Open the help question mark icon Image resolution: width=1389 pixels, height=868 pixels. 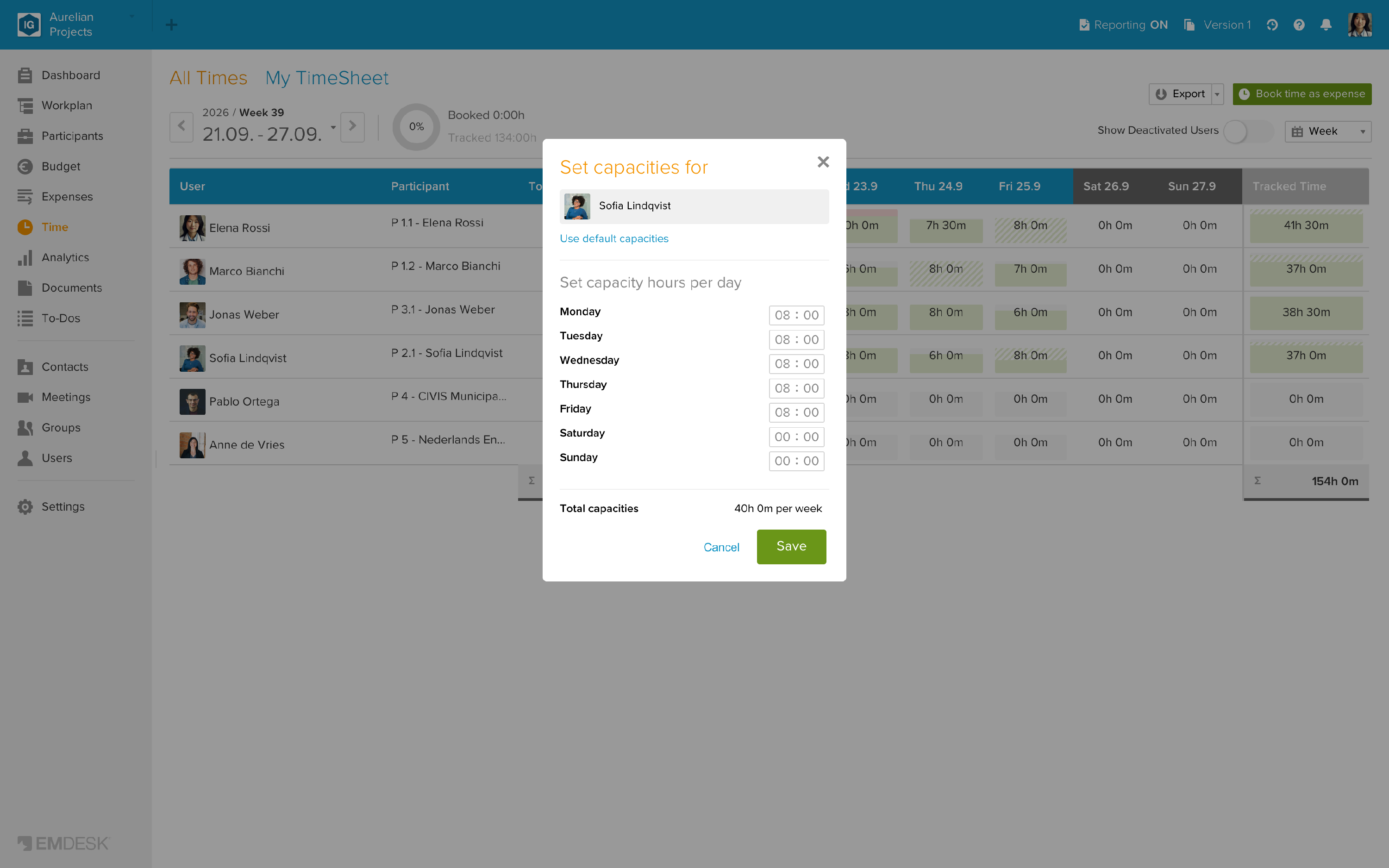(1299, 25)
